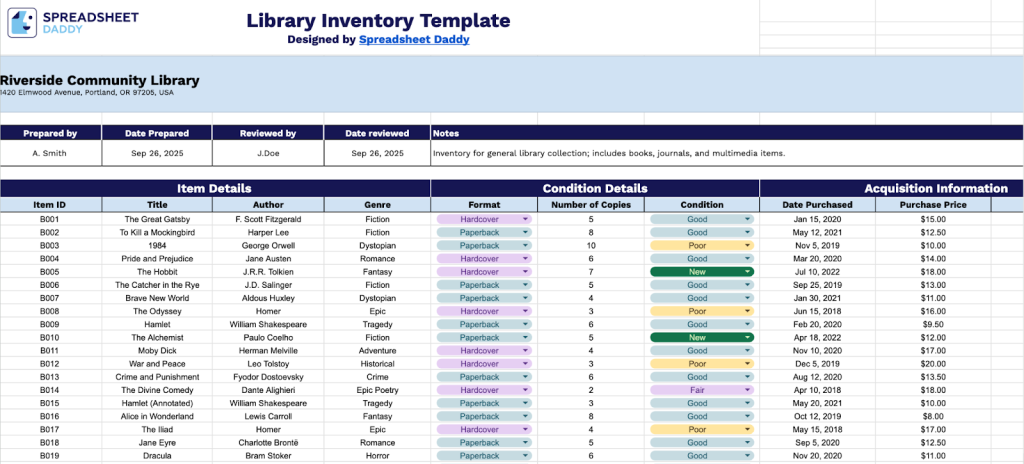Select the Item ID column header
The image size is (1024, 464).
pyautogui.click(x=50, y=204)
